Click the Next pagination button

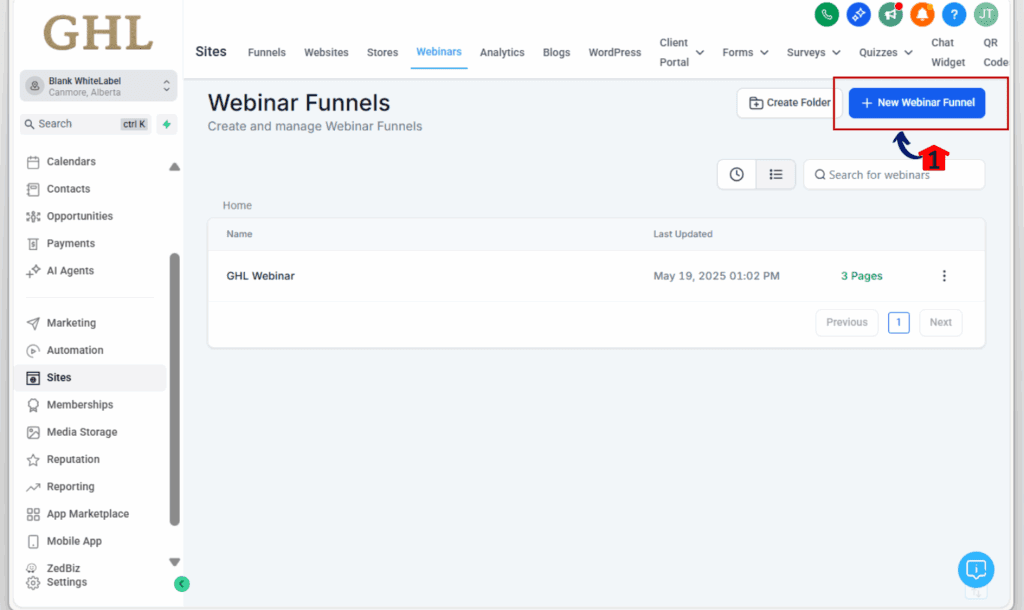coord(940,323)
